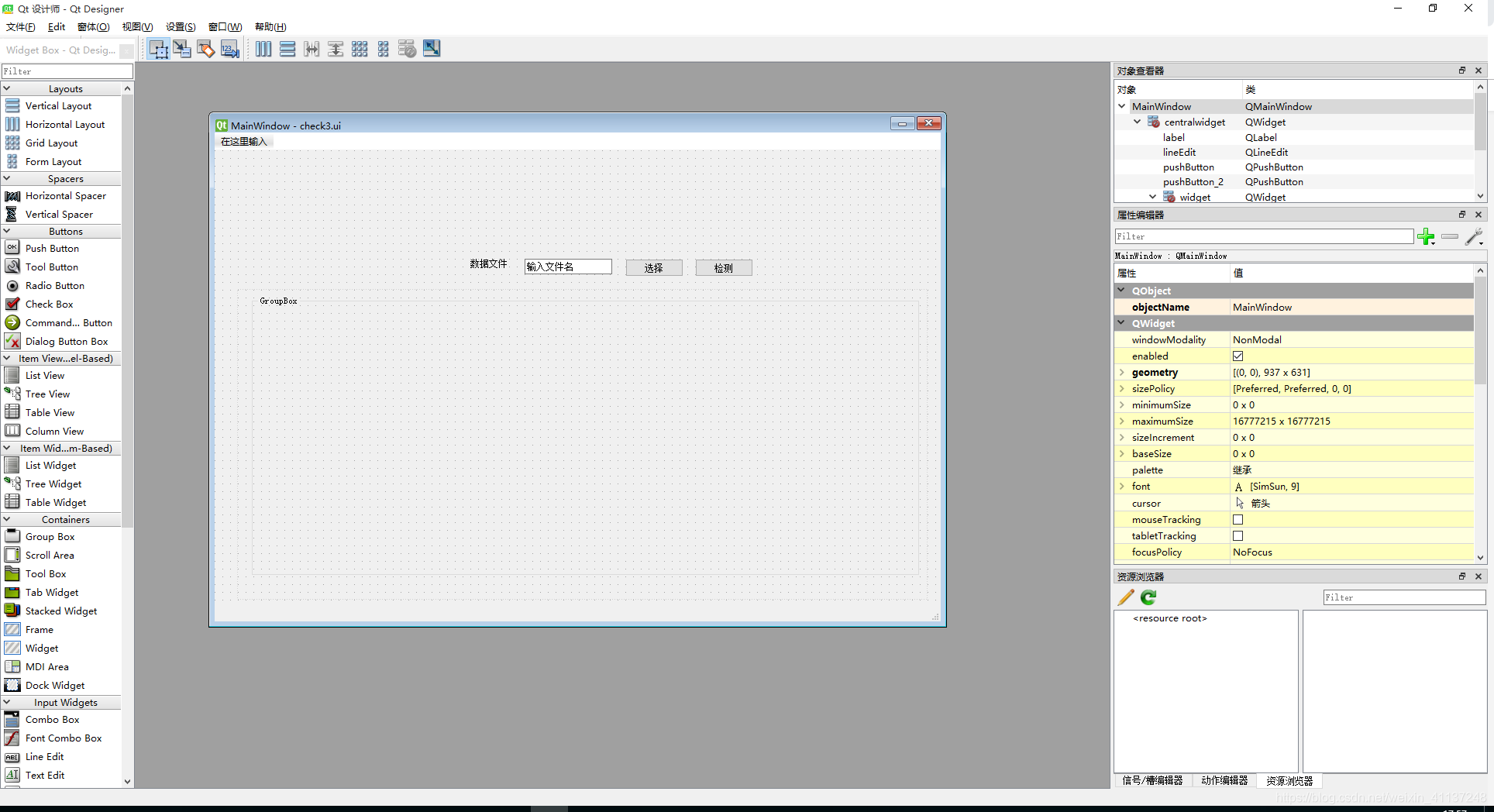This screenshot has width=1494, height=812.
Task: Select the Edit Tab Order mode tool
Action: pyautogui.click(x=229, y=48)
